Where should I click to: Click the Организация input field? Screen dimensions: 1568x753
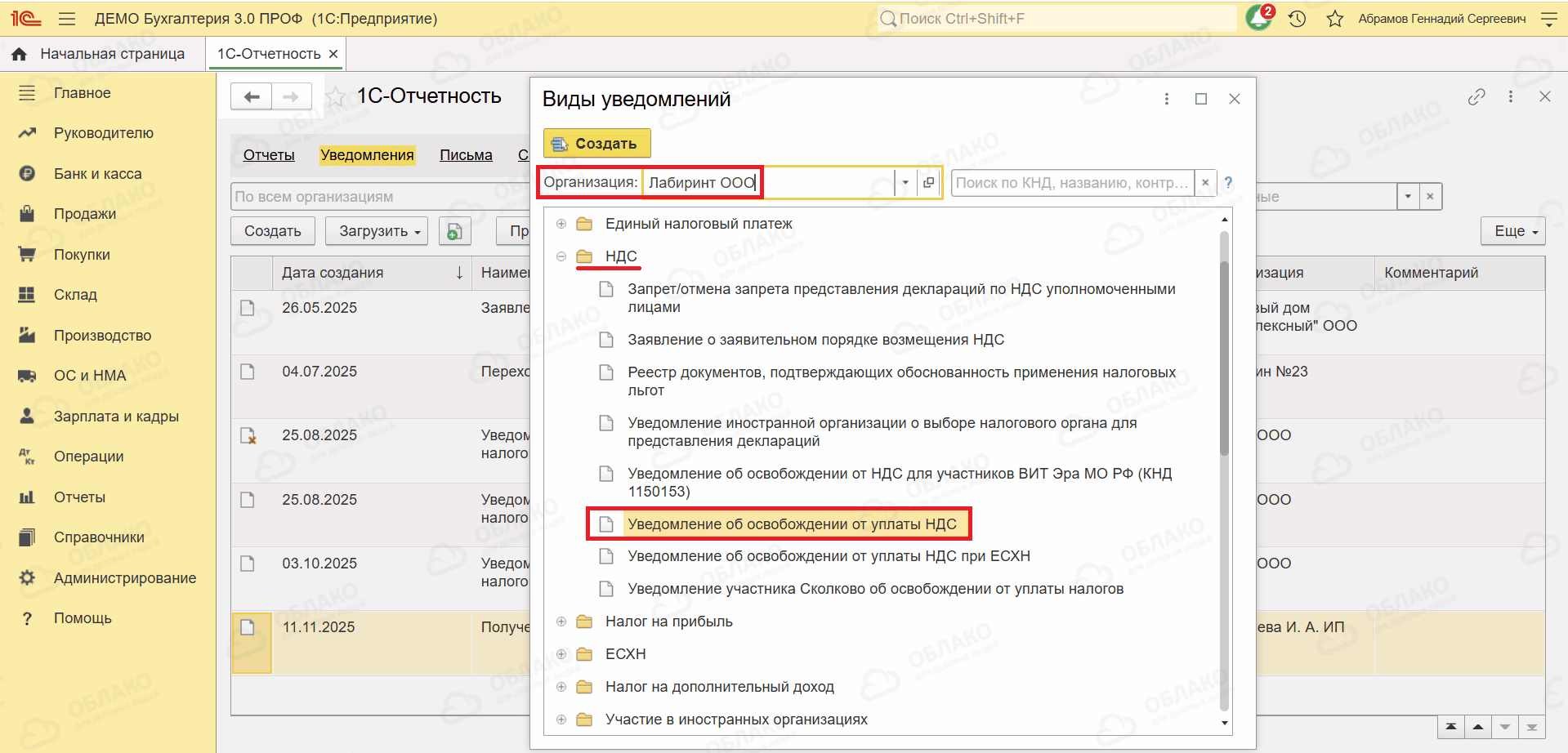pyautogui.click(x=768, y=183)
